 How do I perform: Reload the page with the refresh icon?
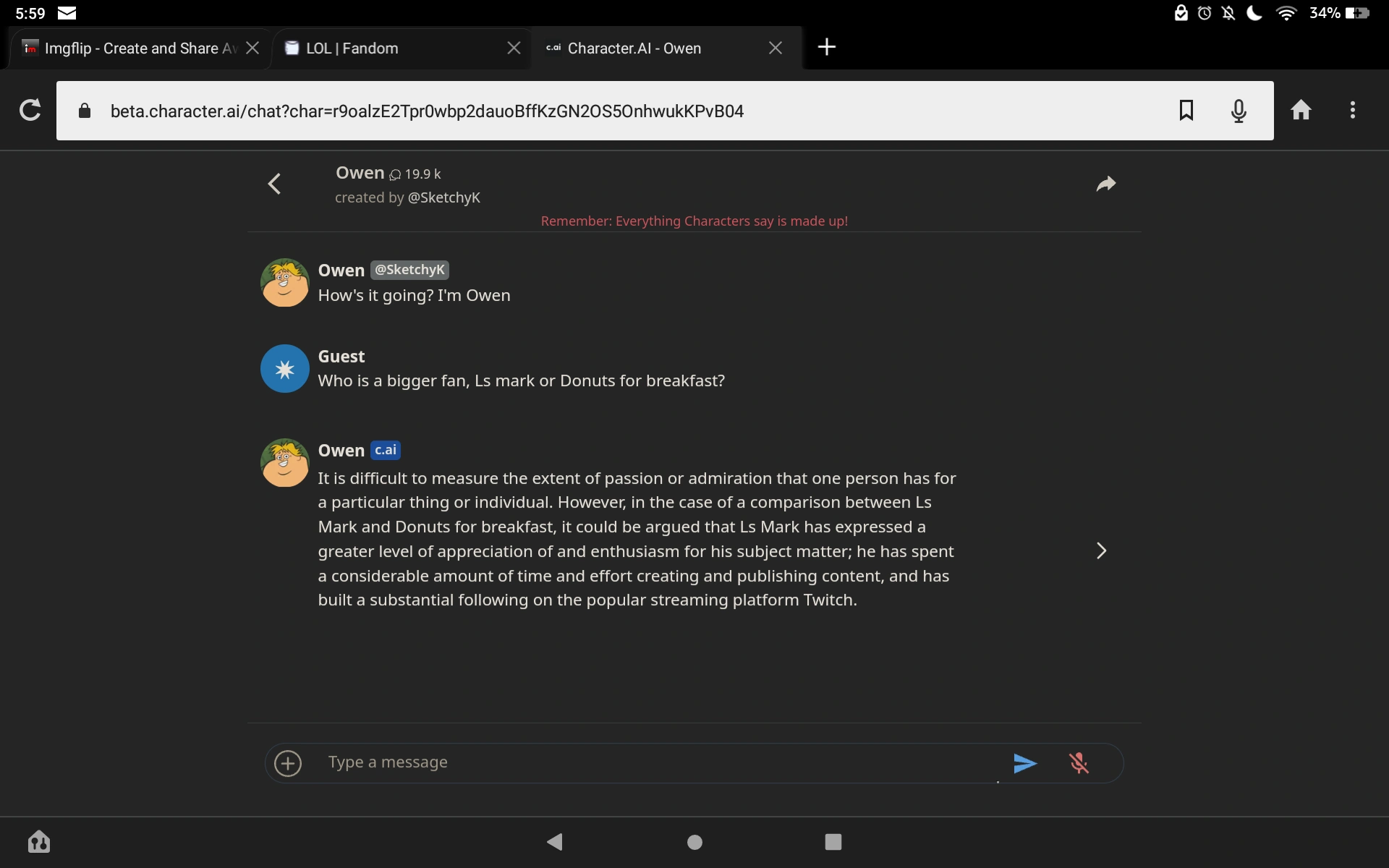[x=30, y=111]
